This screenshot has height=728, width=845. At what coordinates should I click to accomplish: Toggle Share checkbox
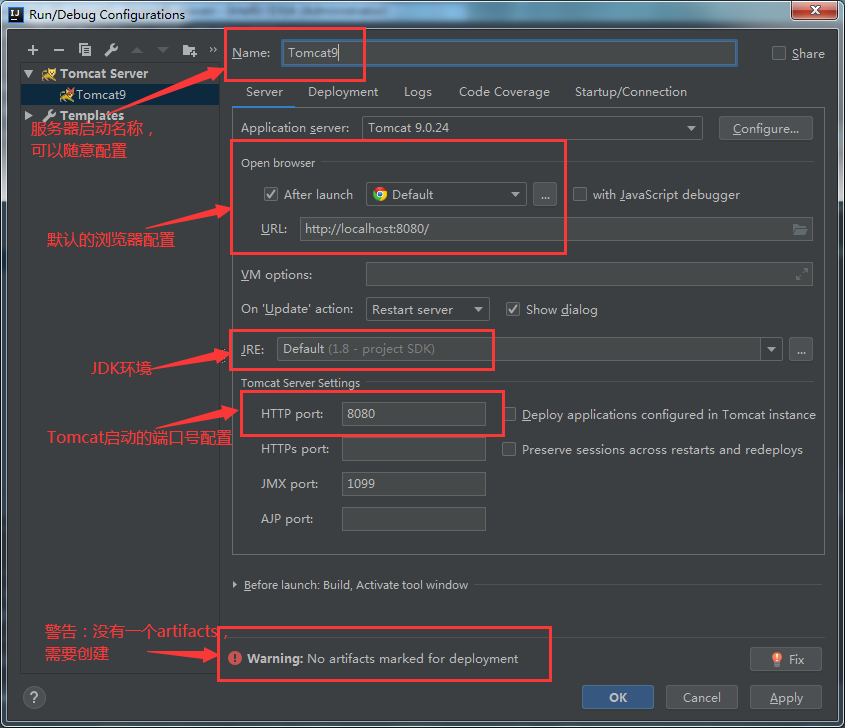[778, 53]
